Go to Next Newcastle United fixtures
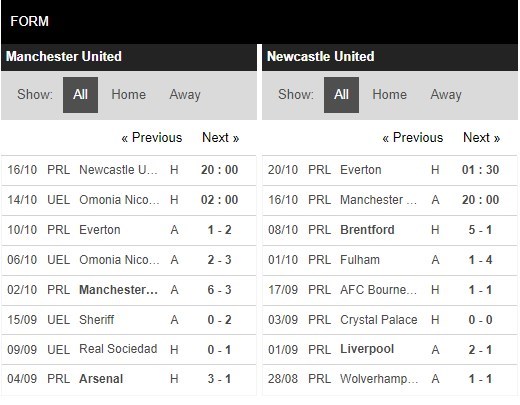Image resolution: width=520 pixels, height=405 pixels. pos(482,137)
